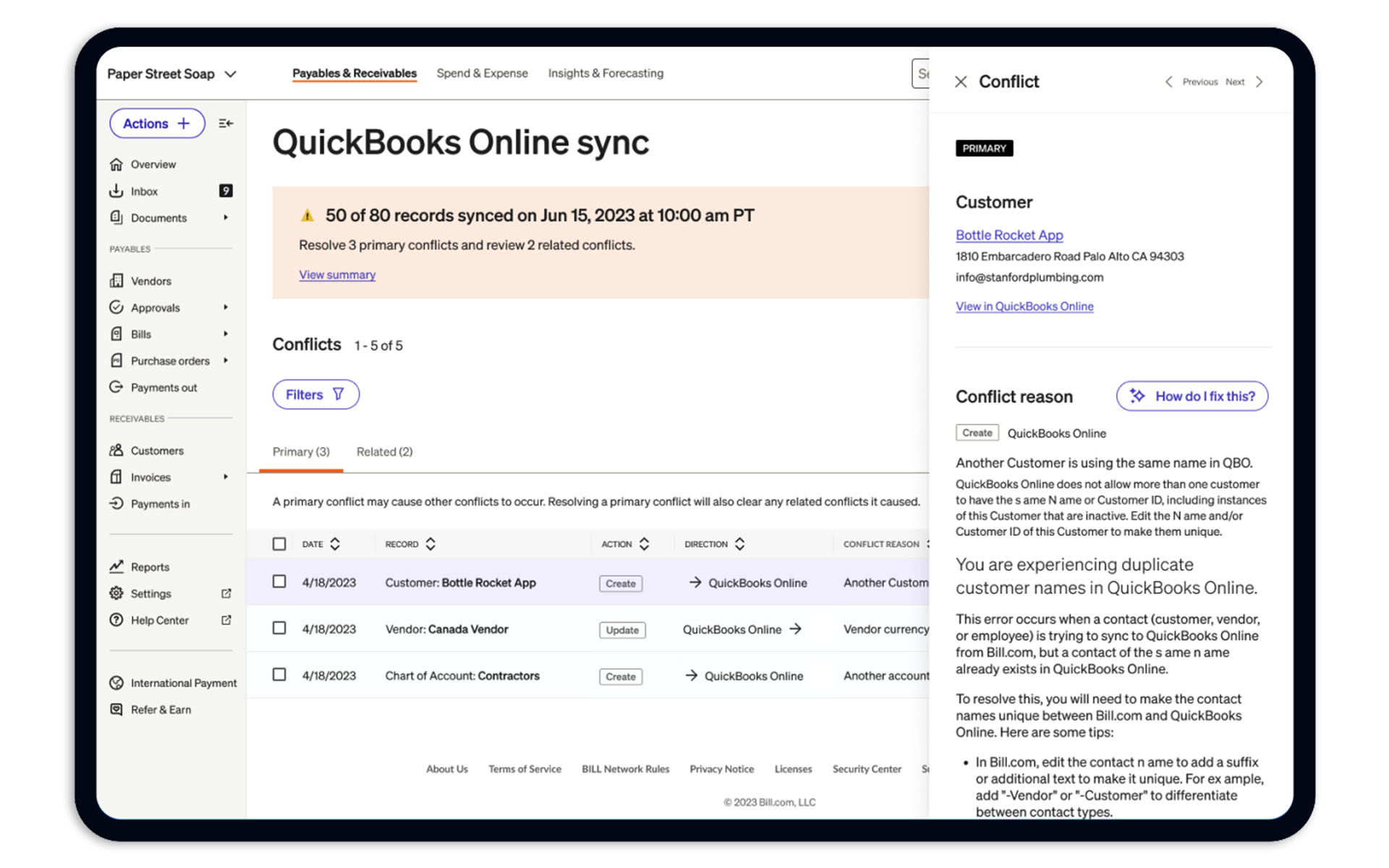1389x868 pixels.
Task: Select the Vendor: Canada Vendor record
Action: point(446,629)
